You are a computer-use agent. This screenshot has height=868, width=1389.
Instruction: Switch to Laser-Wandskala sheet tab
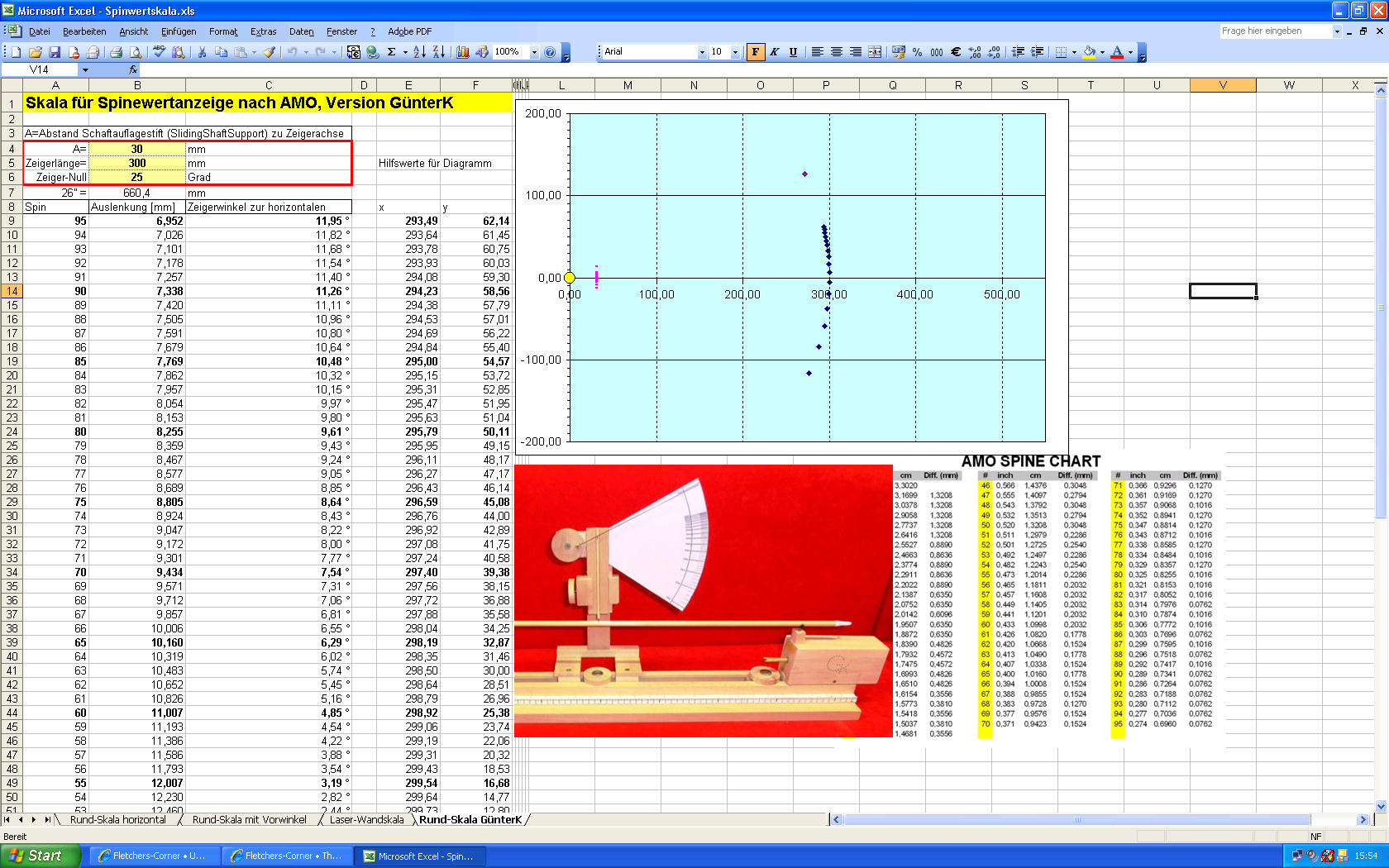click(x=366, y=820)
